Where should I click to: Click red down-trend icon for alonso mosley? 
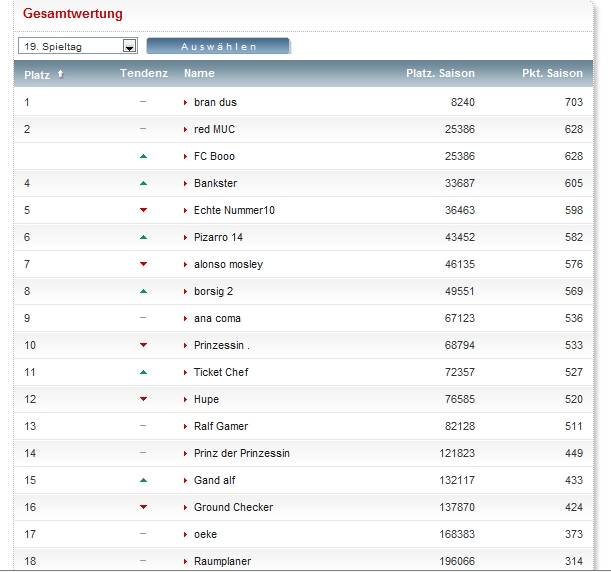tap(143, 264)
